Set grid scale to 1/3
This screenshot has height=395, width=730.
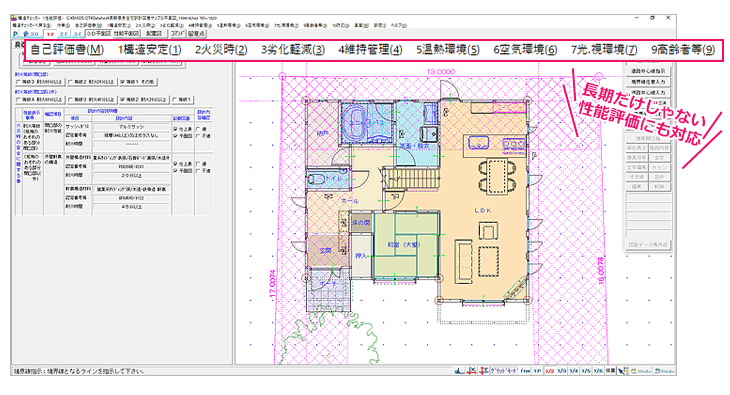tap(561, 371)
